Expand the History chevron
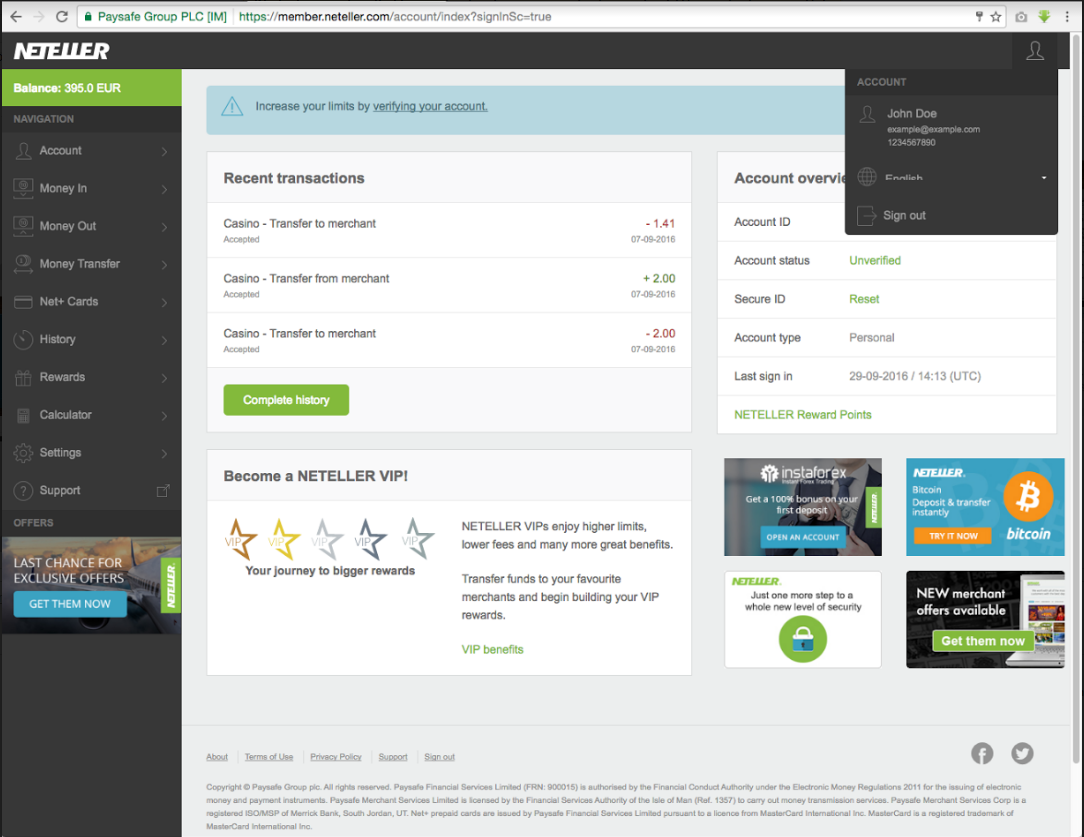This screenshot has width=1084, height=837. click(x=165, y=340)
